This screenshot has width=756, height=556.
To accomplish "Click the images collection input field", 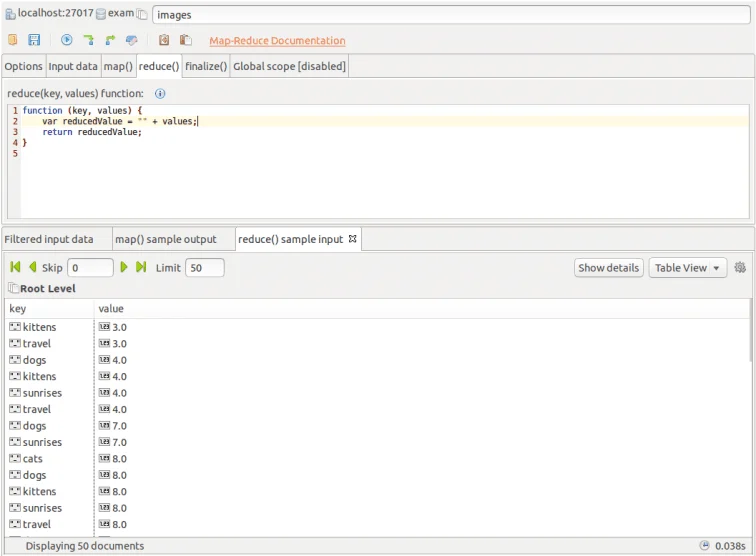I will pyautogui.click(x=451, y=15).
